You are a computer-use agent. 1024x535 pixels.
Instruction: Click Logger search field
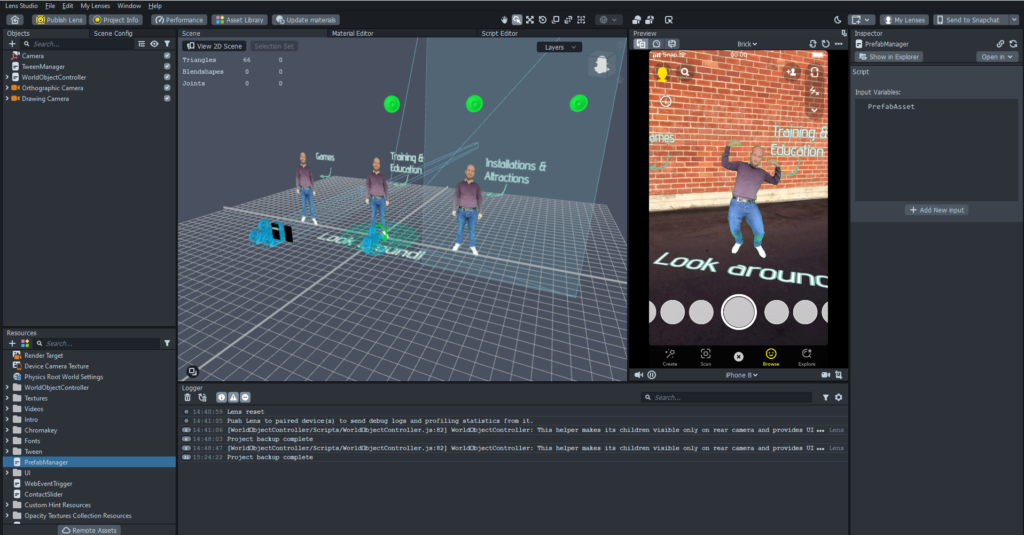click(x=728, y=397)
